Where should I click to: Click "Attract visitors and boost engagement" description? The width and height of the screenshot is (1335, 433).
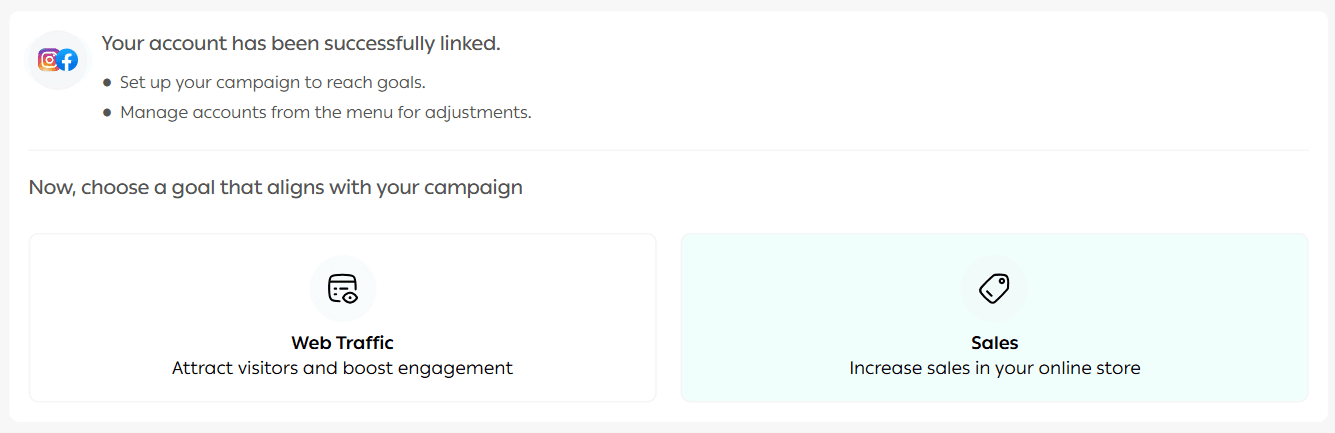click(x=342, y=368)
